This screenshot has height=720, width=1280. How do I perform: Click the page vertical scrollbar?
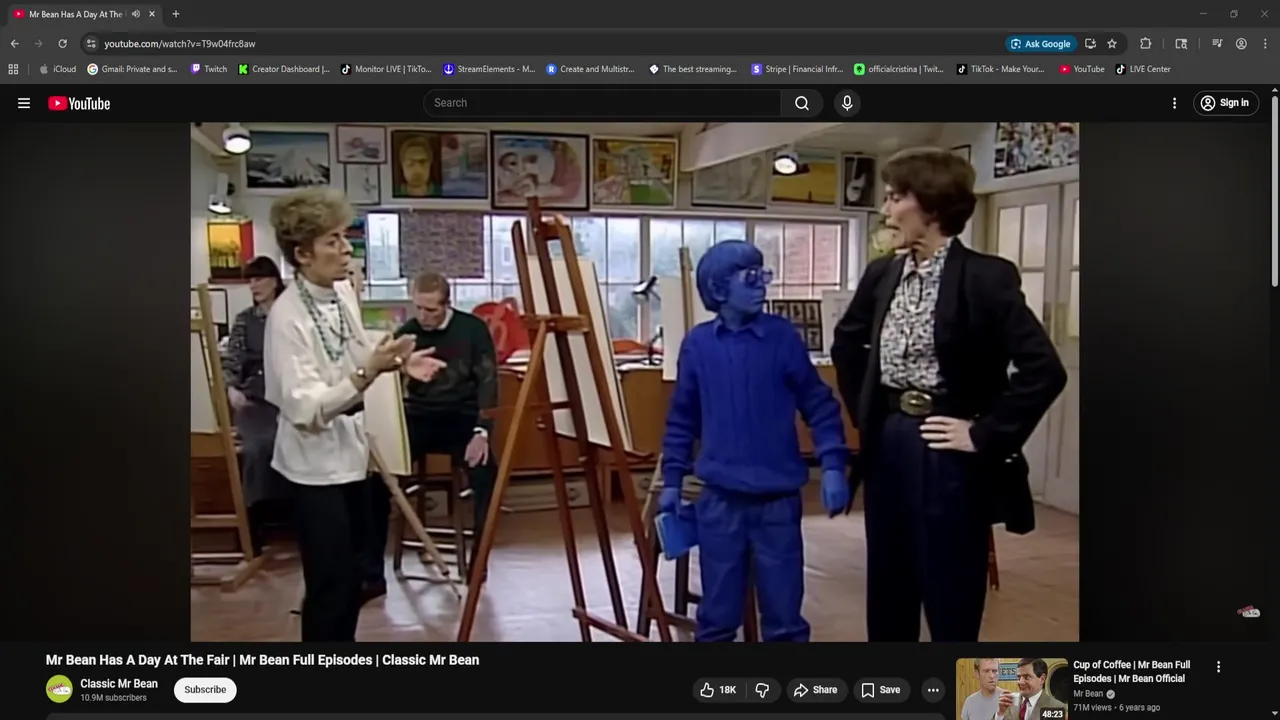pyautogui.click(x=1274, y=190)
